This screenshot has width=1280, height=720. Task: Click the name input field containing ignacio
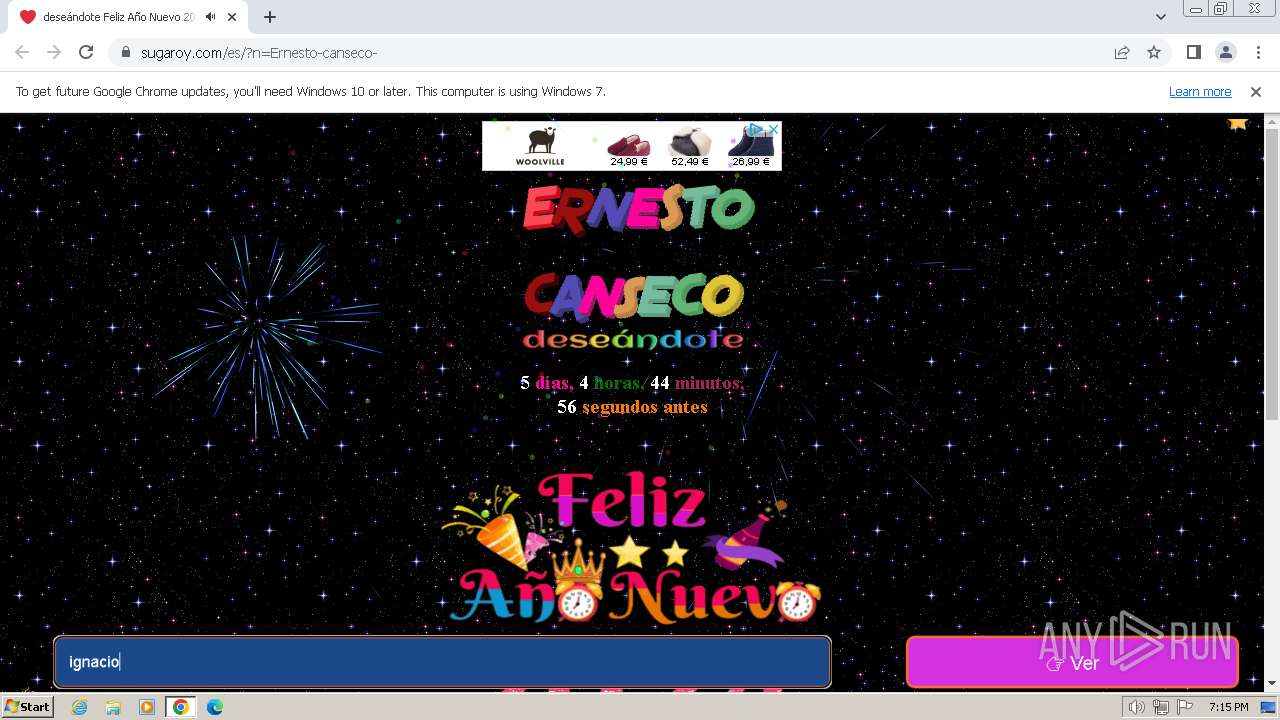tap(442, 662)
